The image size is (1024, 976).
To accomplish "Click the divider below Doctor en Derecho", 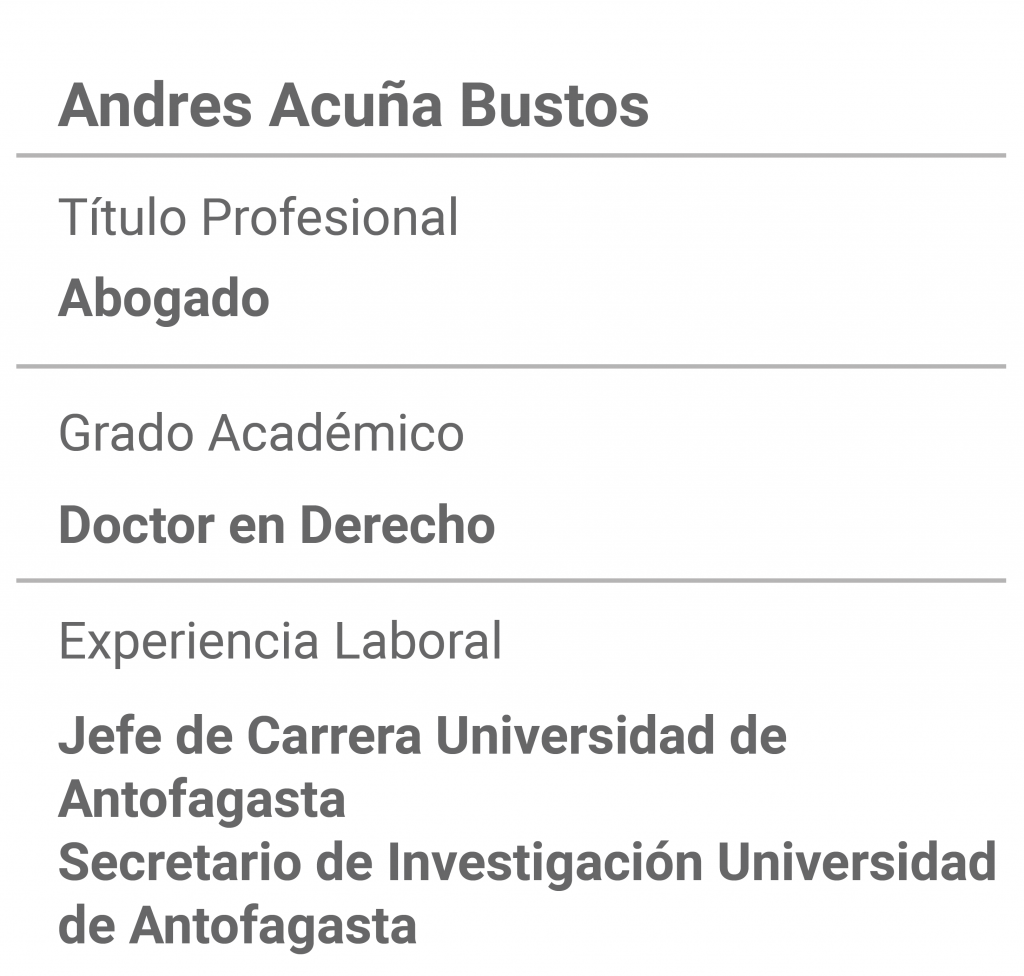I will click(x=511, y=580).
